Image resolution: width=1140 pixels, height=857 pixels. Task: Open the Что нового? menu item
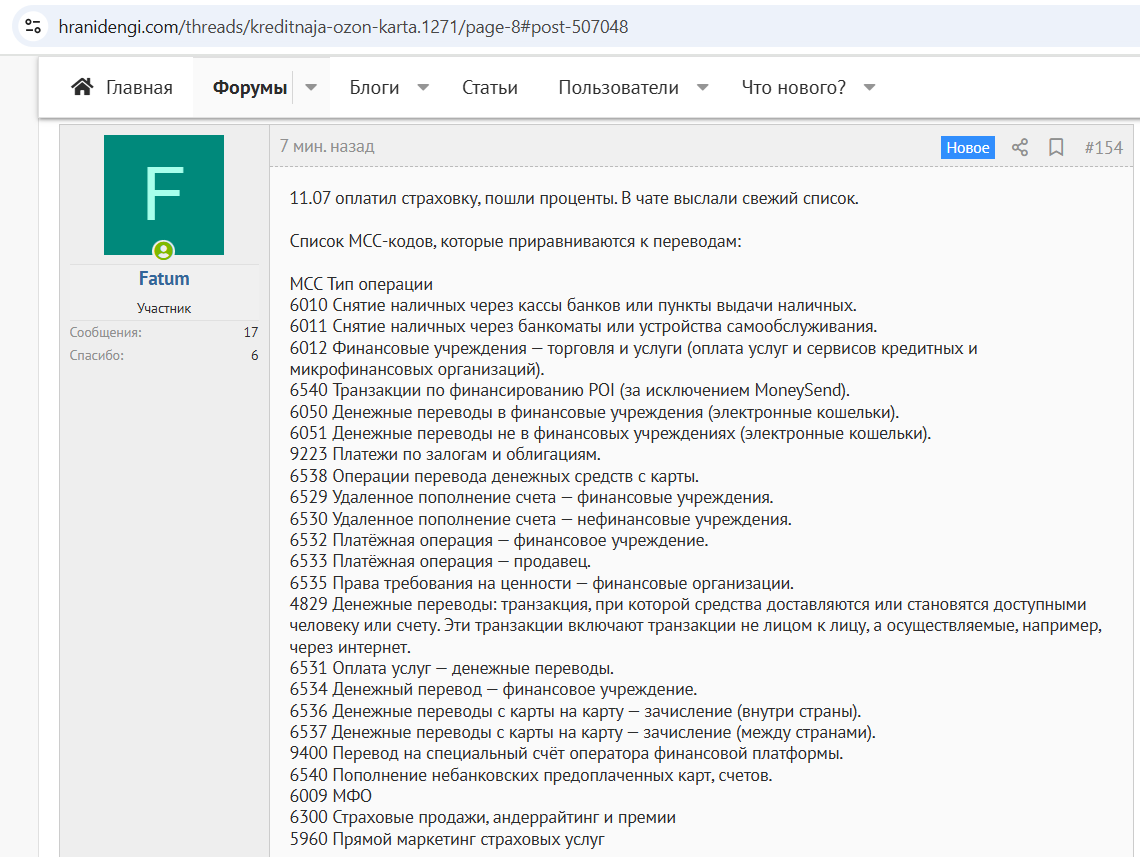click(x=794, y=87)
